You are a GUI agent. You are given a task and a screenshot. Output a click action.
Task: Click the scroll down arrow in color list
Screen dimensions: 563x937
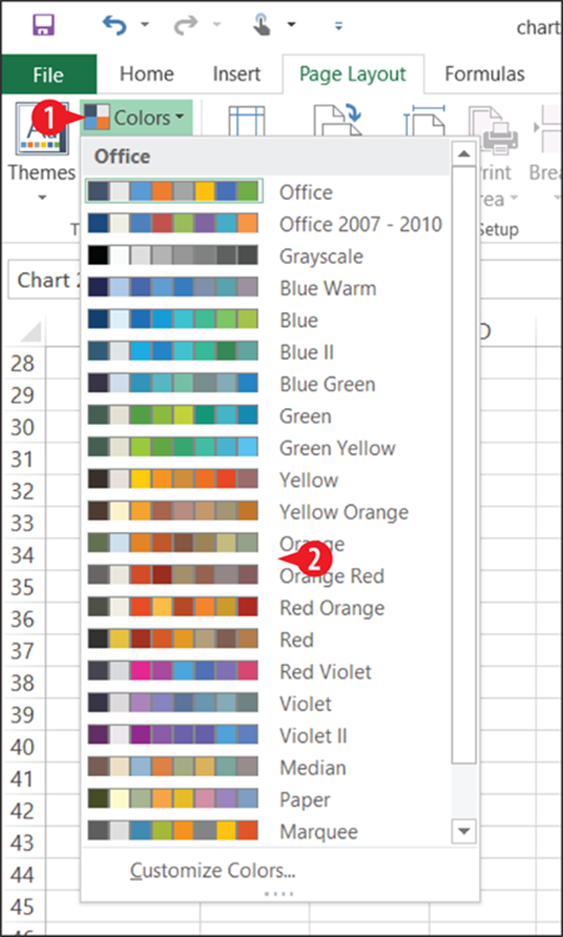(464, 831)
